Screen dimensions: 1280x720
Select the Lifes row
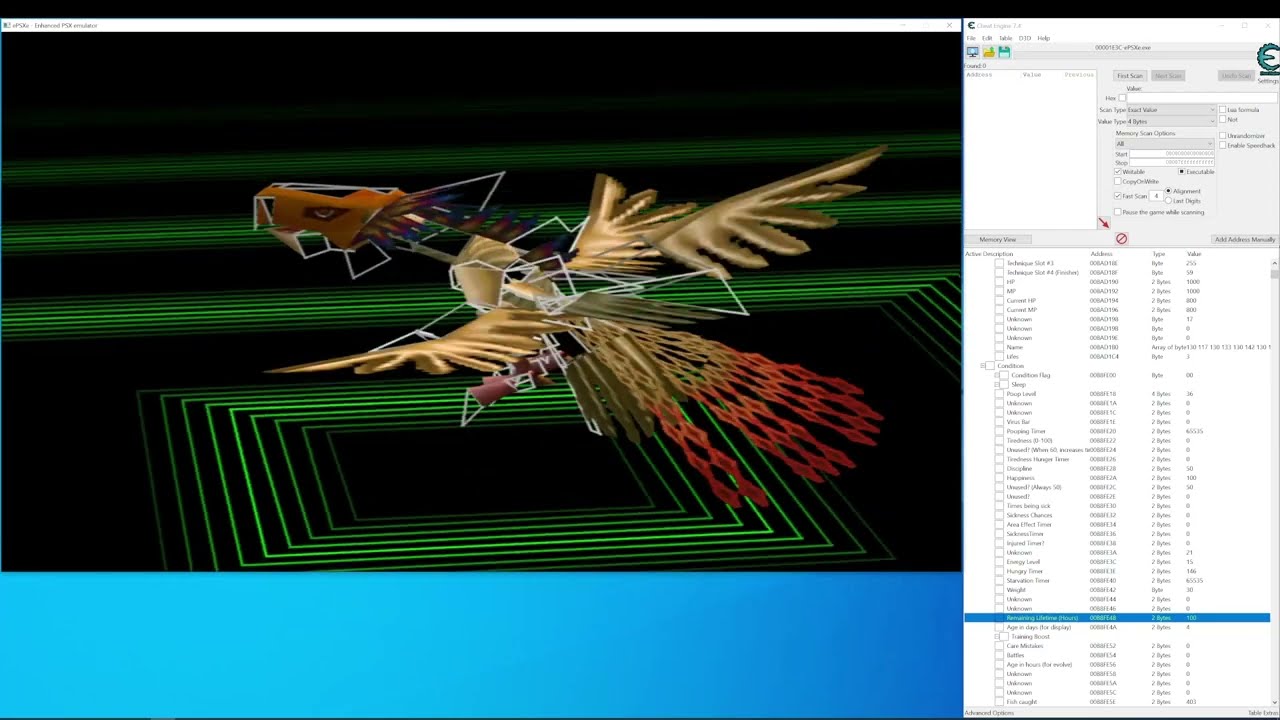[1117, 357]
